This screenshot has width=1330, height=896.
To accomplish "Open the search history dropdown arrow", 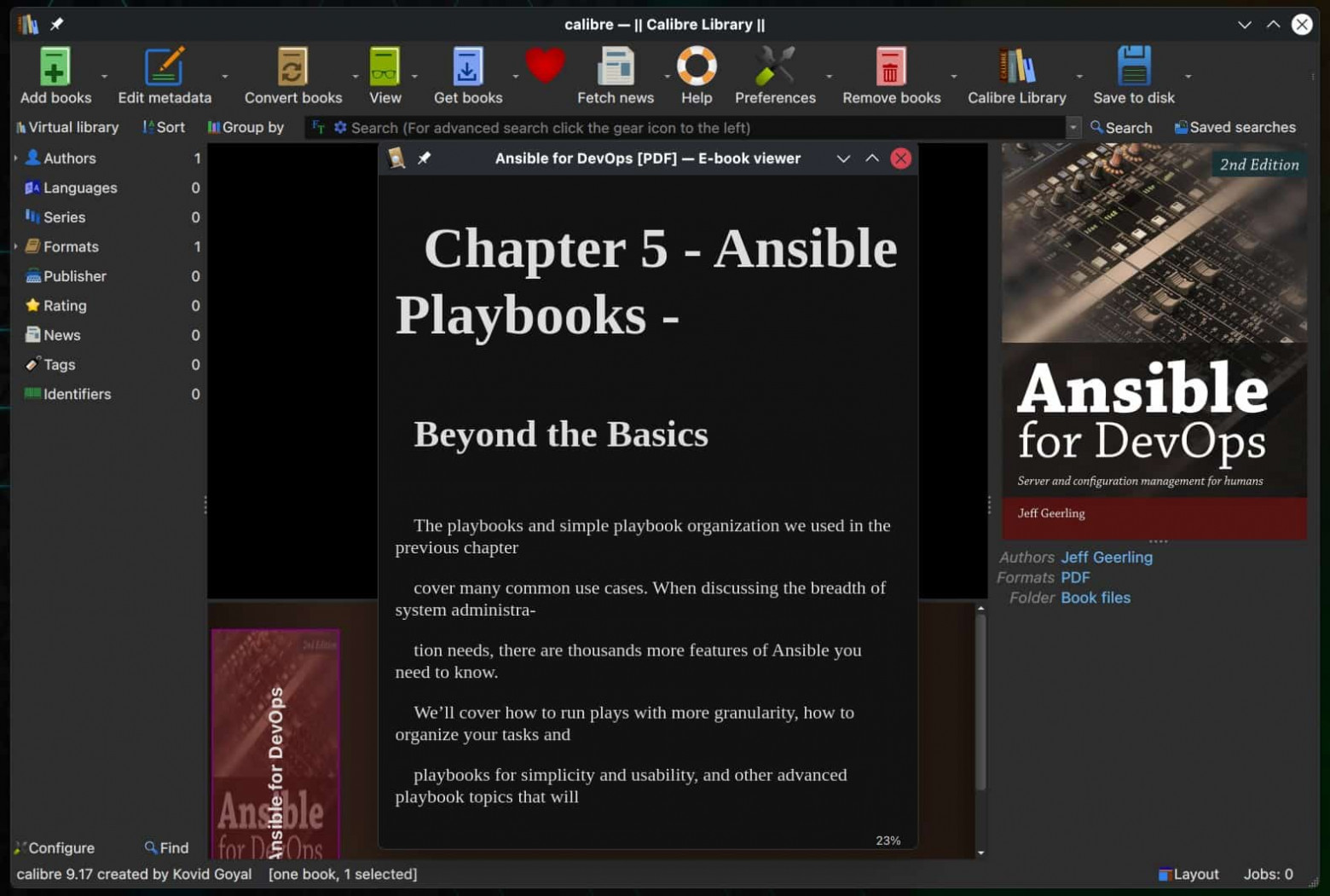I will pyautogui.click(x=1073, y=127).
